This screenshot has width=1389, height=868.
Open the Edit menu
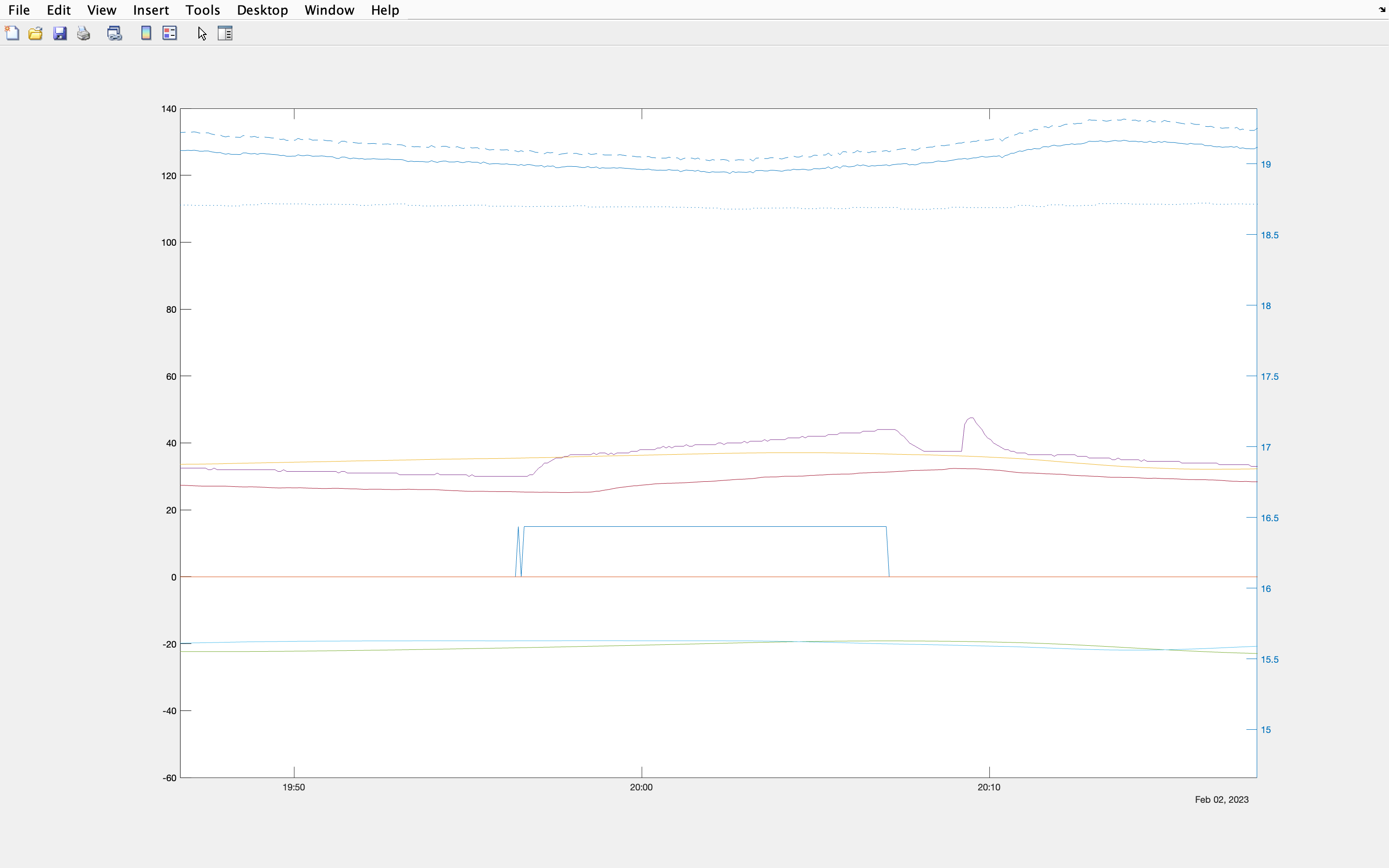(x=58, y=10)
